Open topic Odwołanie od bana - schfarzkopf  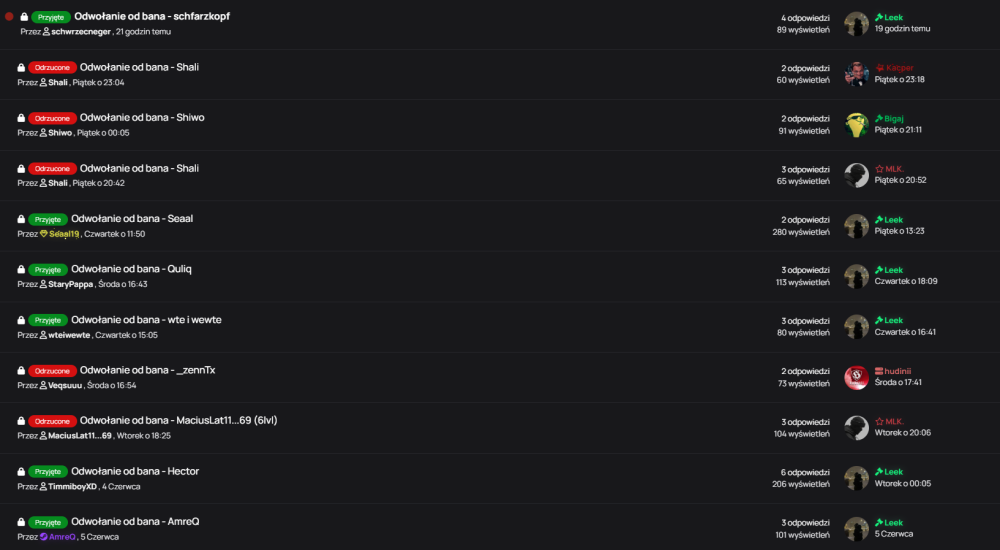tap(152, 16)
